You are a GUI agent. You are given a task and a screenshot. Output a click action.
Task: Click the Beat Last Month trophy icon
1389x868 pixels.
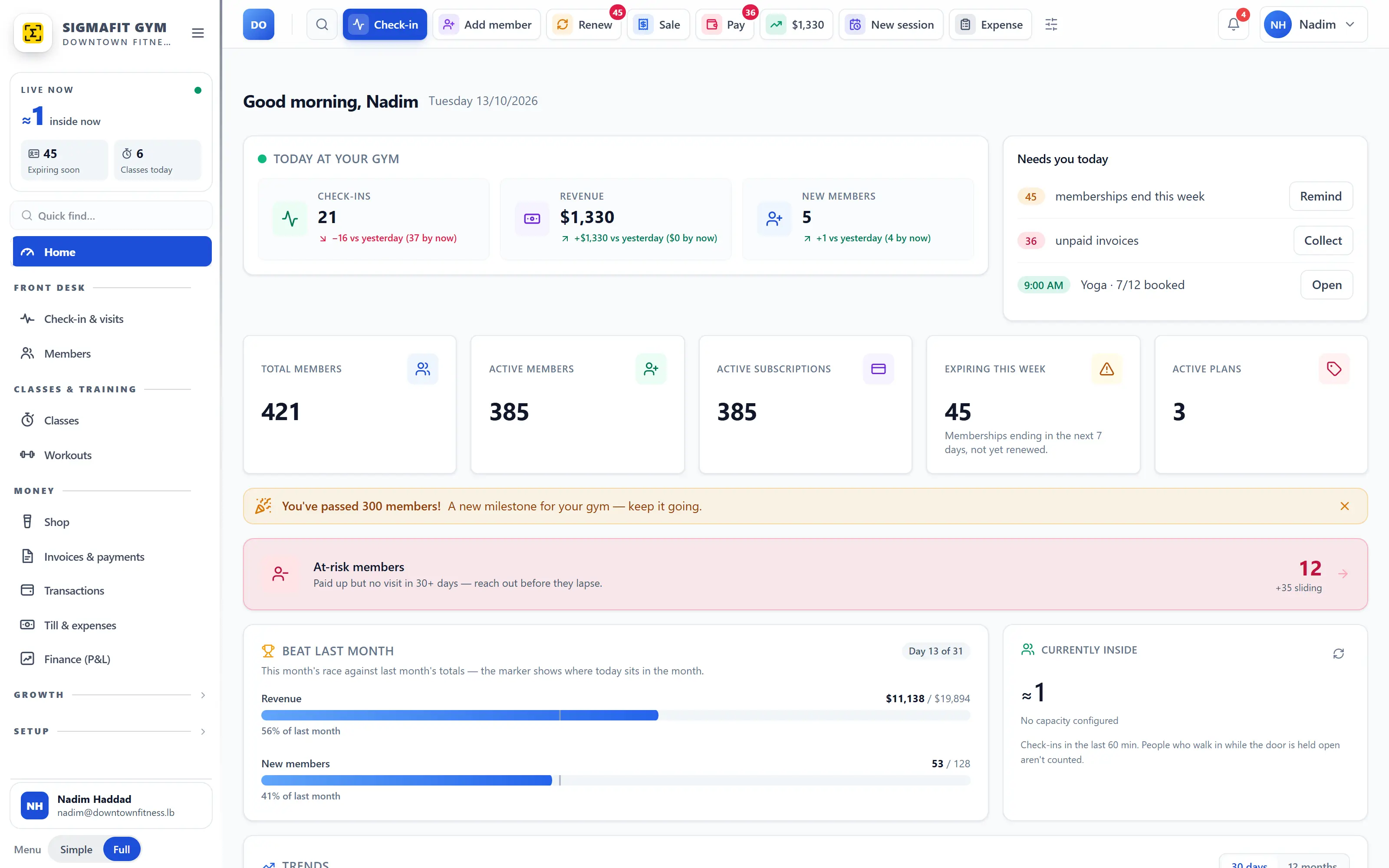268,651
